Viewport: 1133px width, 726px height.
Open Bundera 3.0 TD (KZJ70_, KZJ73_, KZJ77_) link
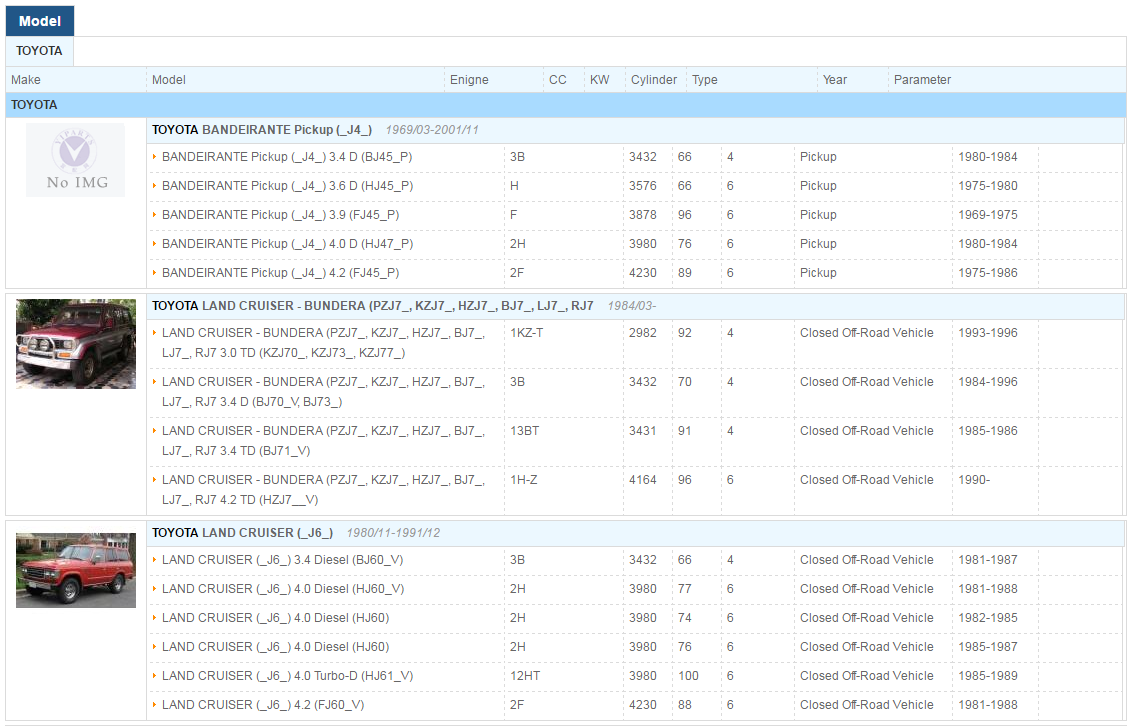pyautogui.click(x=323, y=343)
